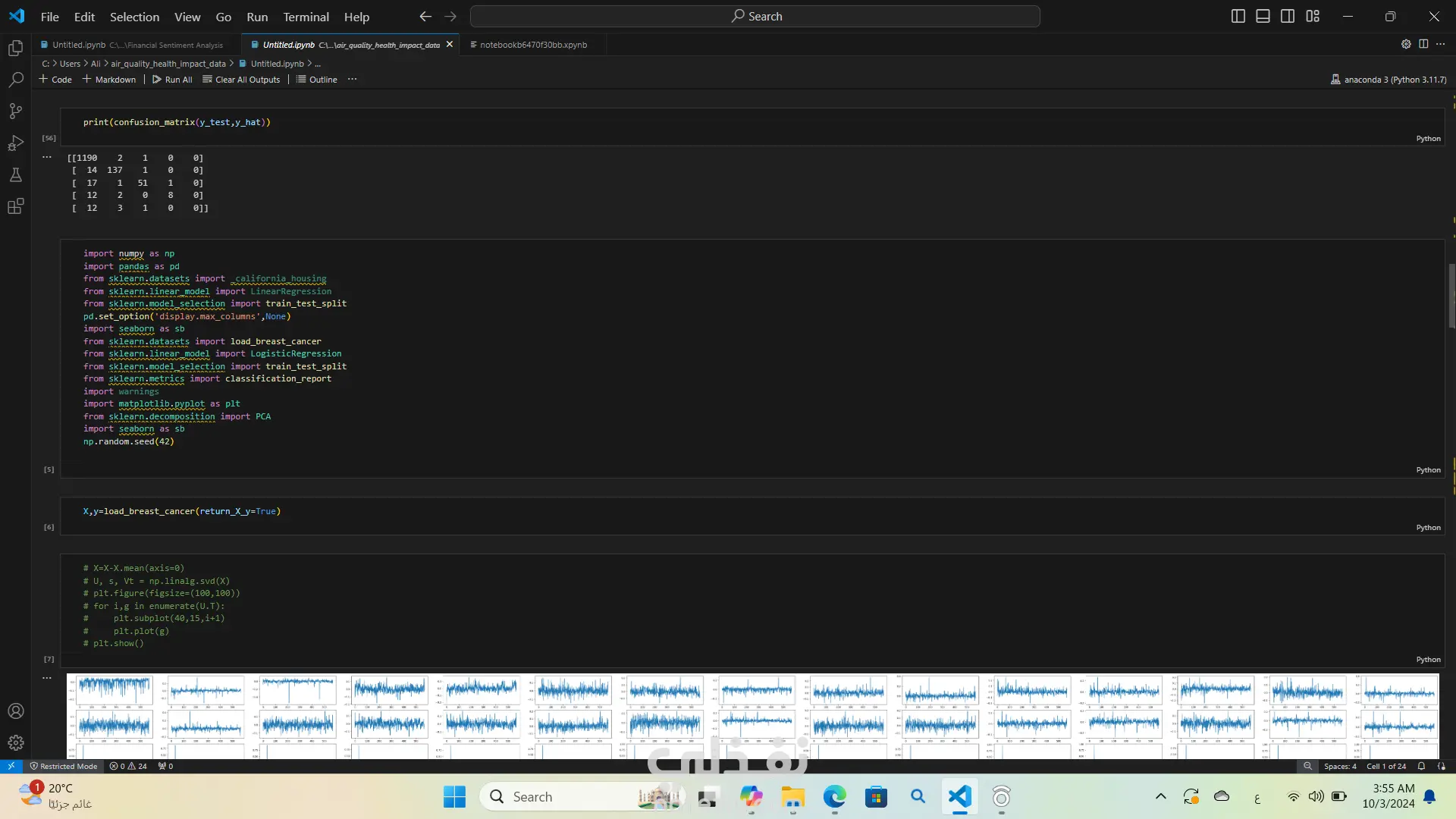Click the notifications bell in status bar
Screen dimensions: 1456x819
point(1421,766)
